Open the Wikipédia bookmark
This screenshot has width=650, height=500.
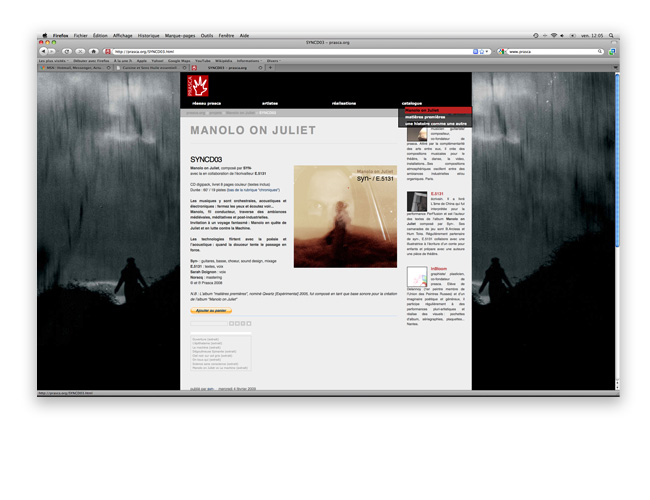[223, 61]
